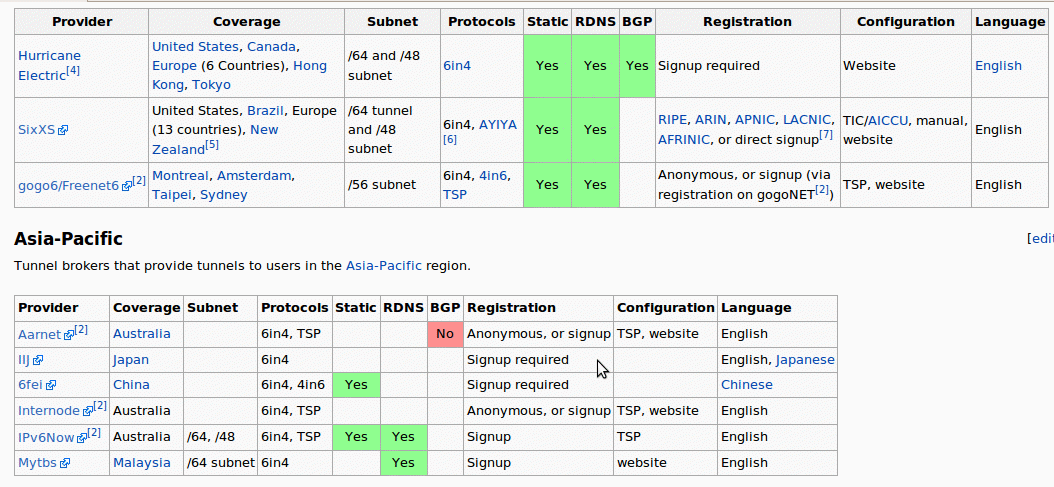This screenshot has width=1054, height=487.
Task: Click the edit link for Asia-Pacific section
Action: 1042,238
